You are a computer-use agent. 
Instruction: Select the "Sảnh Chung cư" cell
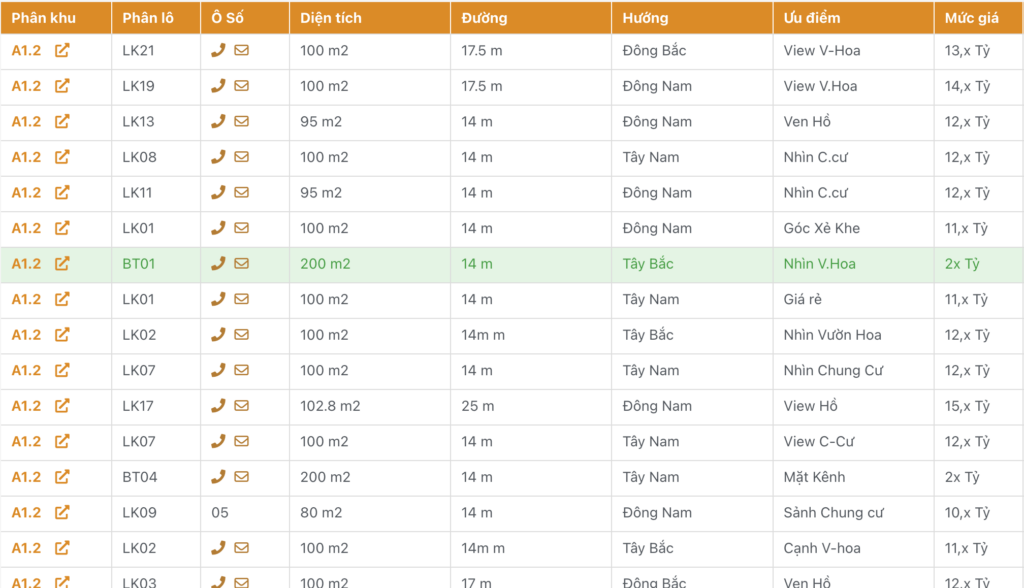pyautogui.click(x=833, y=513)
